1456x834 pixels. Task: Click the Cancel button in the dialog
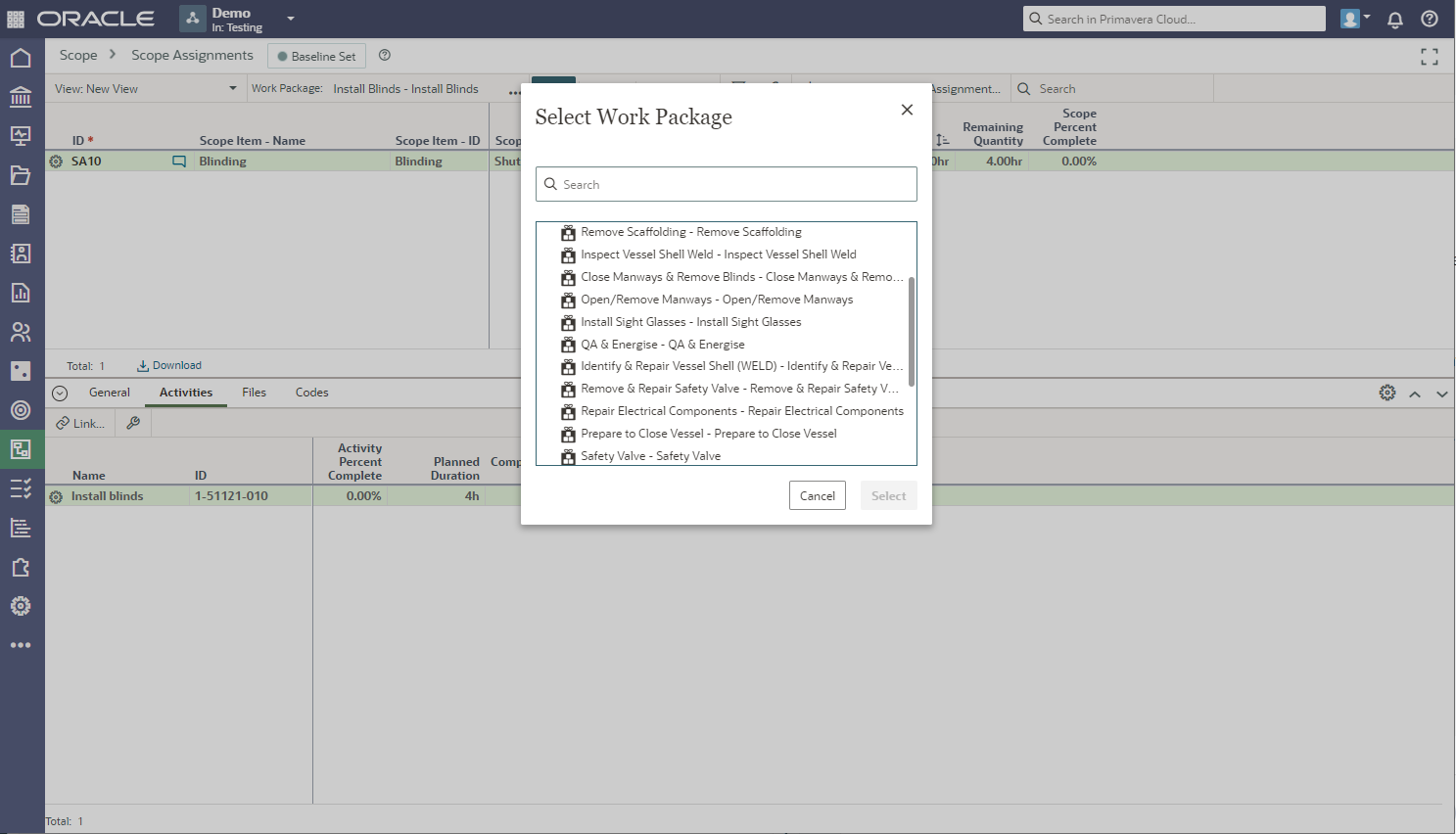click(817, 495)
